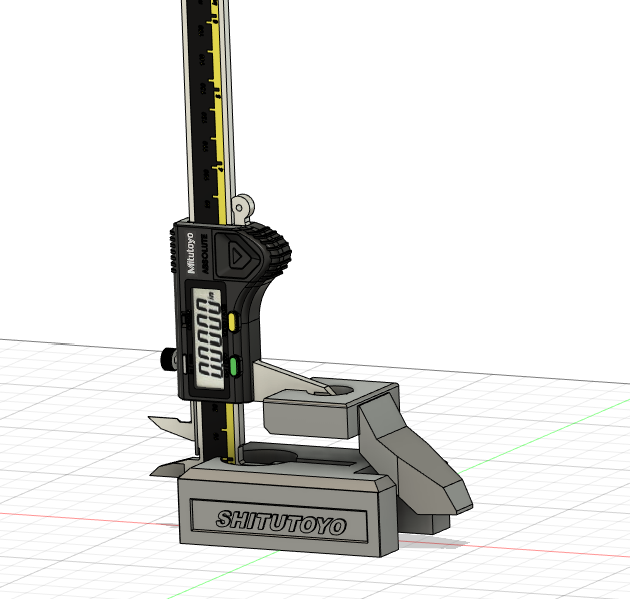
Task: Click the yellow scale strip on the beam
Action: (x=215, y=100)
